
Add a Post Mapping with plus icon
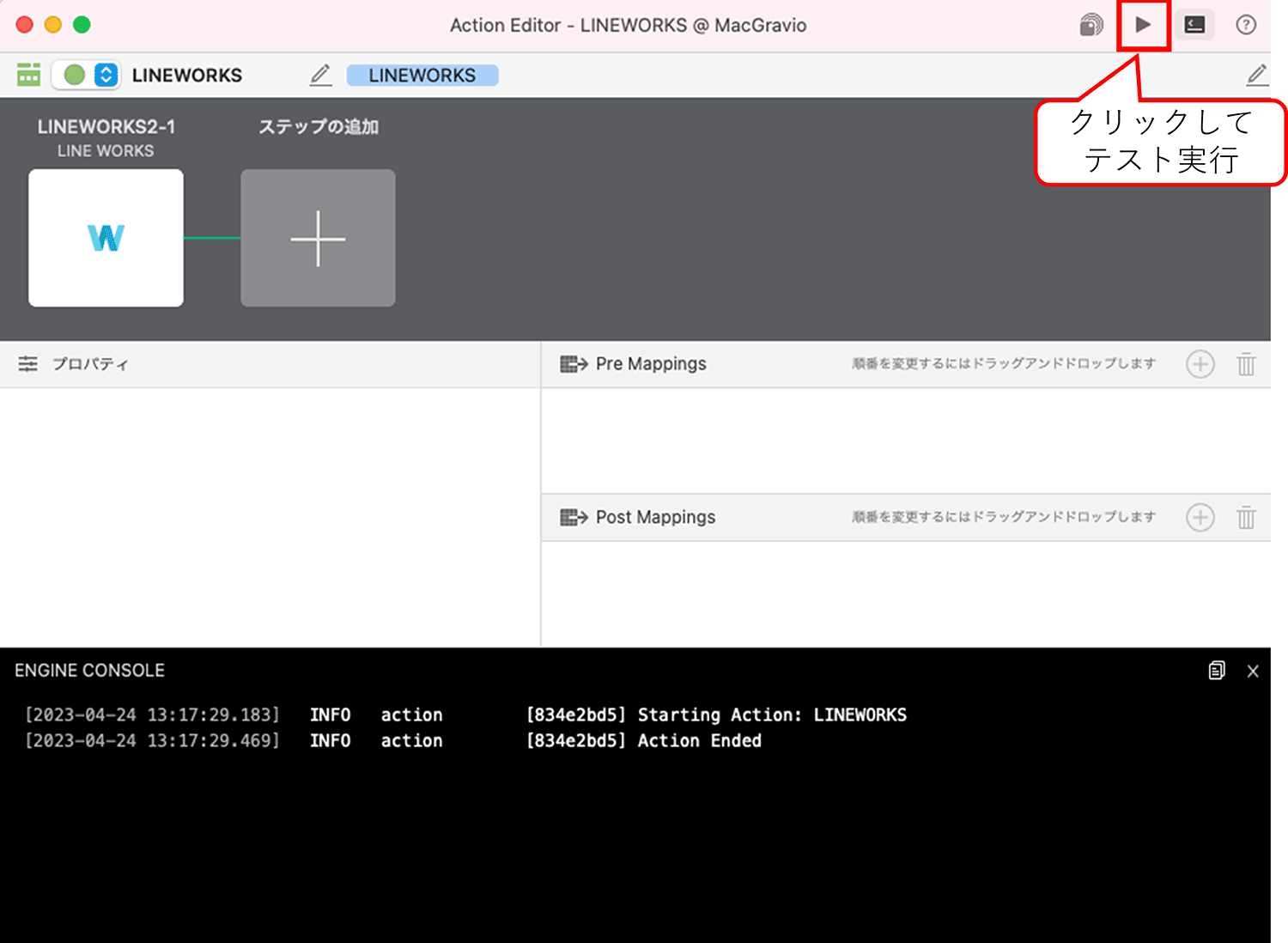[x=1200, y=517]
